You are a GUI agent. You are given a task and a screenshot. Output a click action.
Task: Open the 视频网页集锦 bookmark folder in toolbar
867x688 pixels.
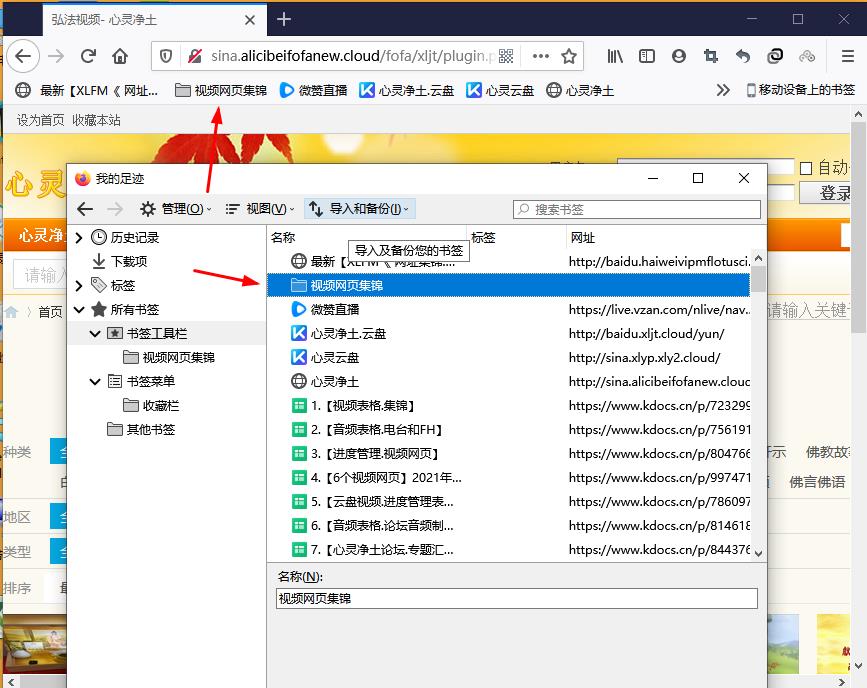click(221, 90)
